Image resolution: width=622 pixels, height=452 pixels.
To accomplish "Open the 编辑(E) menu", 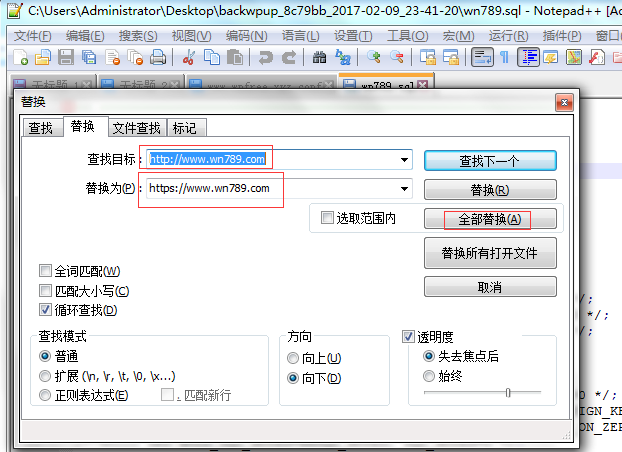I will click(x=85, y=35).
